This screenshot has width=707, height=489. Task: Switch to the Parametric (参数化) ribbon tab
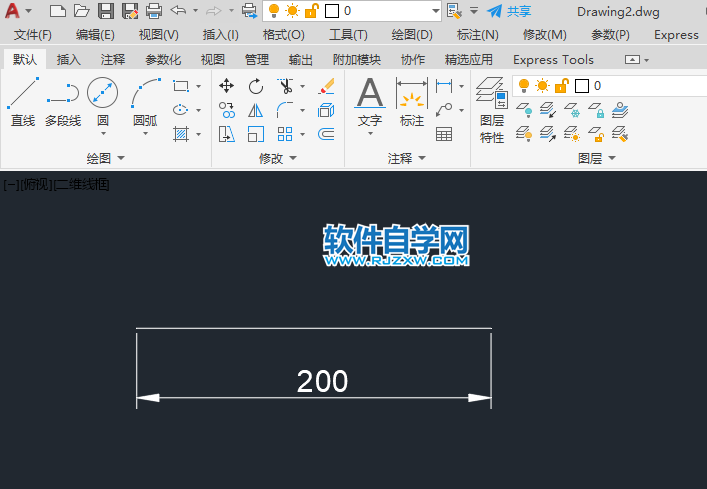163,59
